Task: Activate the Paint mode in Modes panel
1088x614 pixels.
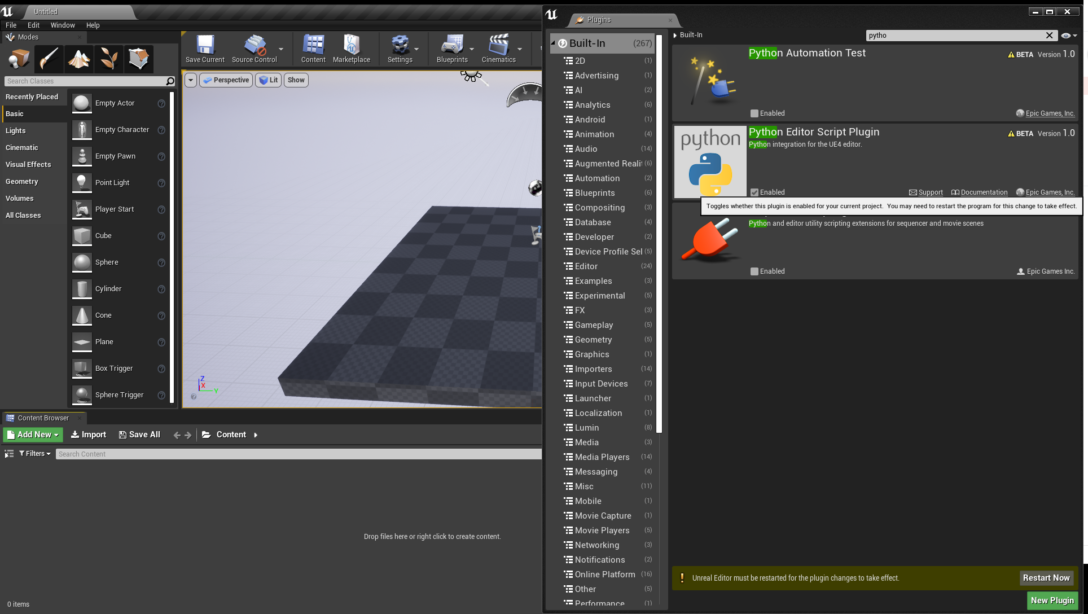Action: pos(47,58)
